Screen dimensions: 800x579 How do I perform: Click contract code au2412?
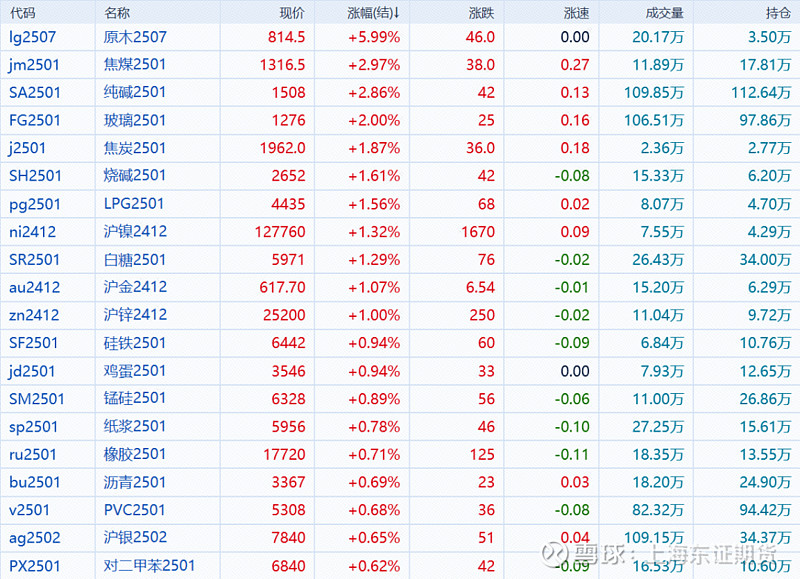(35, 288)
